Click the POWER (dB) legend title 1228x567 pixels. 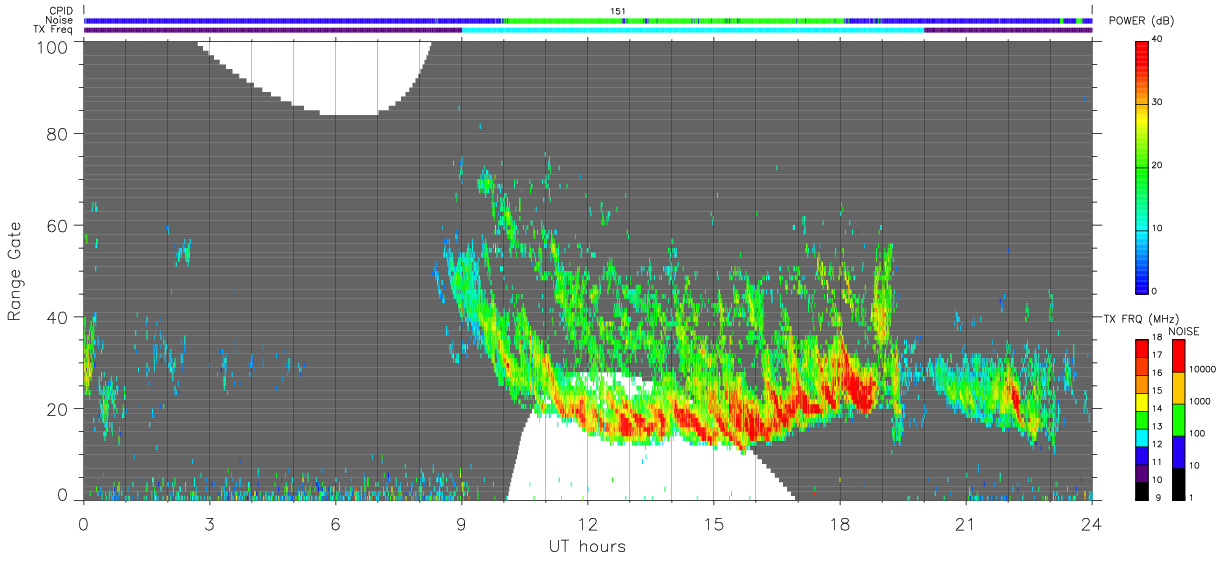coord(1142,20)
